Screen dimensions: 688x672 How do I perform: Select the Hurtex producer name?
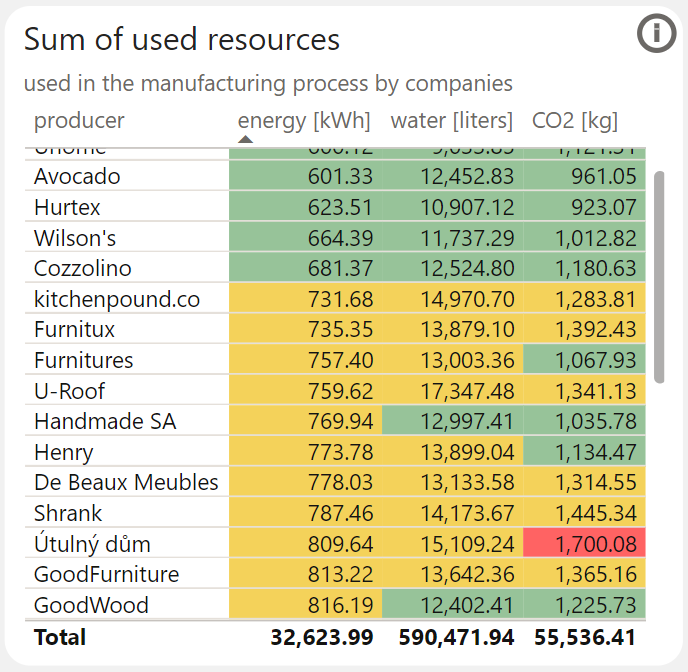[x=67, y=207]
